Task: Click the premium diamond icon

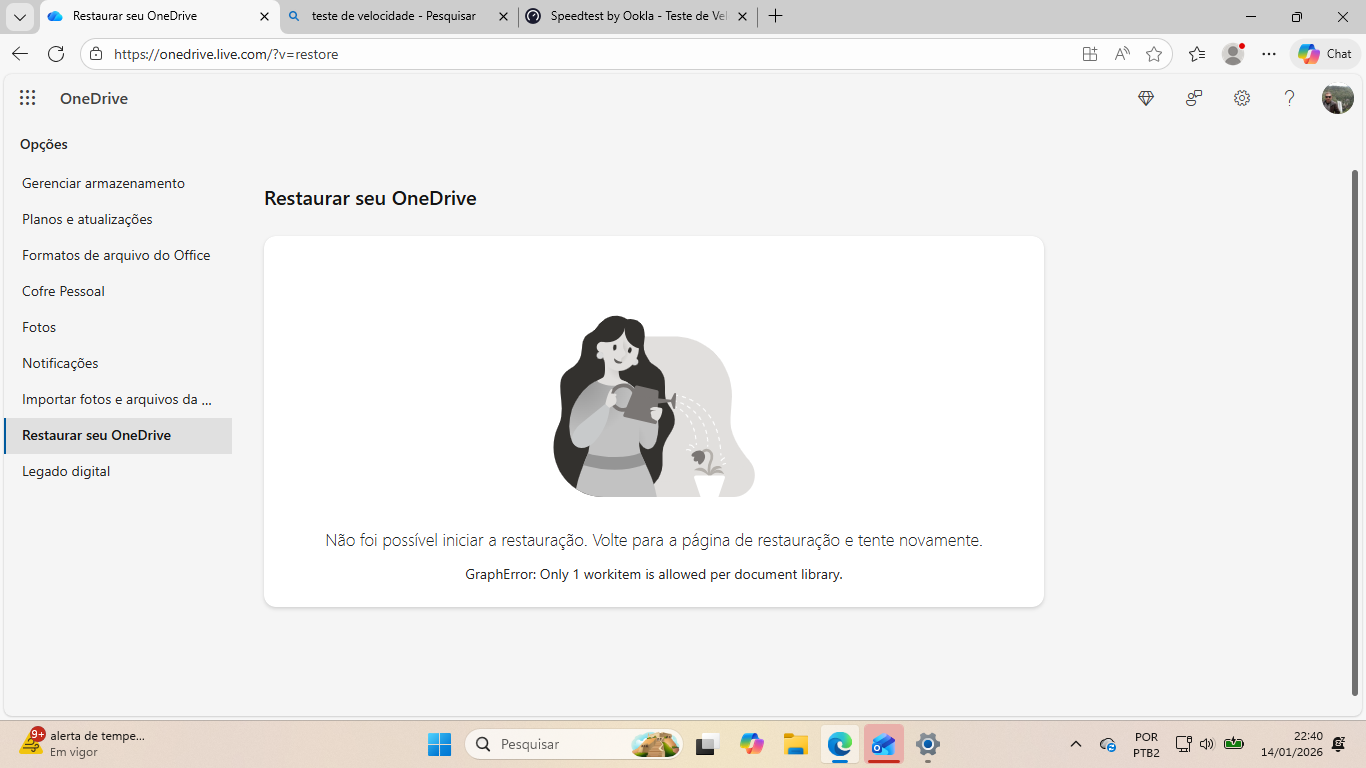Action: point(1146,98)
